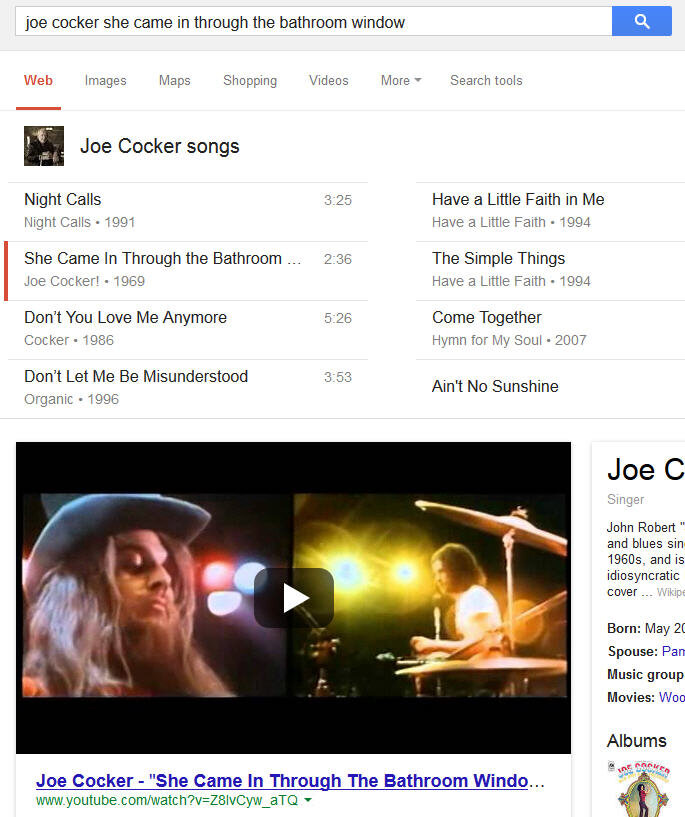Click 'Organic • 1996' album text
The image size is (685, 817).
point(71,399)
